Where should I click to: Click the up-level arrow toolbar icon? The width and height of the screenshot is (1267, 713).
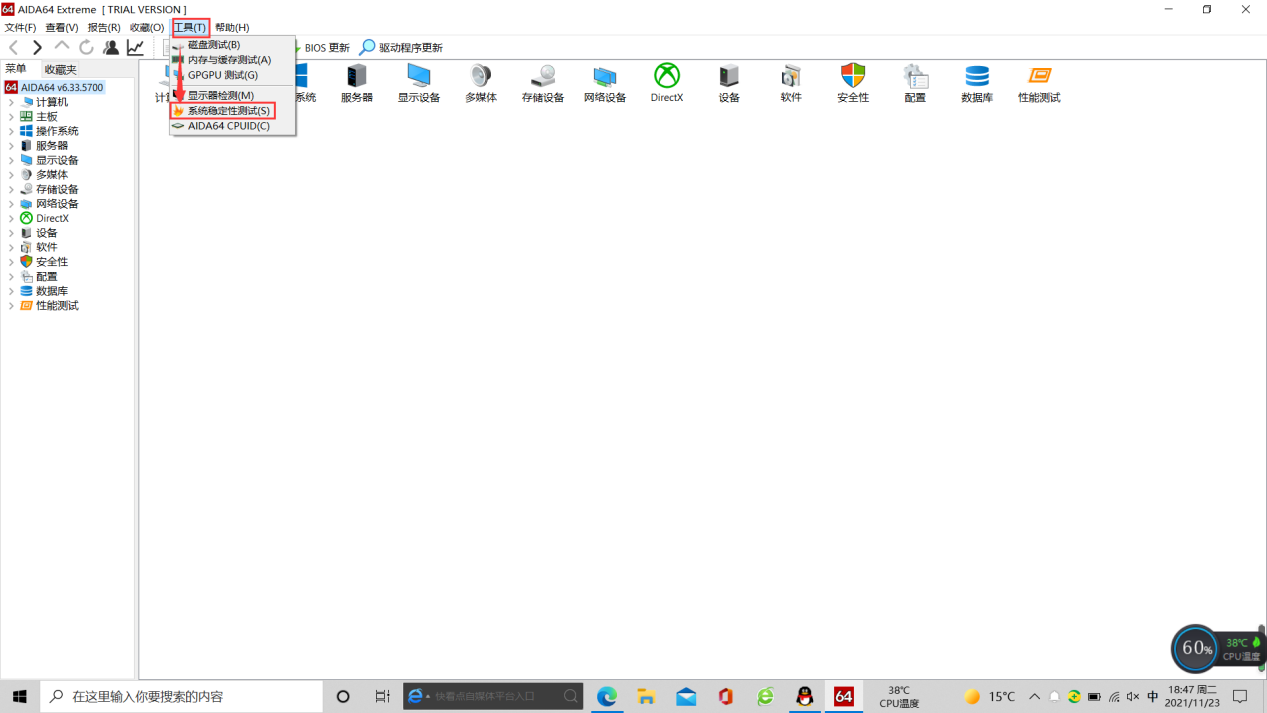[x=62, y=47]
